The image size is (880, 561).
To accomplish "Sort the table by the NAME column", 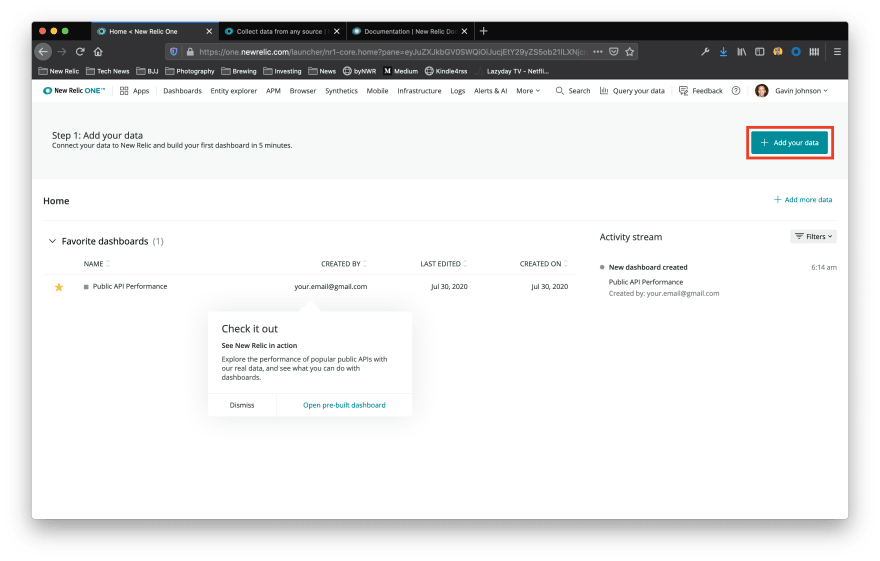I will click(96, 264).
